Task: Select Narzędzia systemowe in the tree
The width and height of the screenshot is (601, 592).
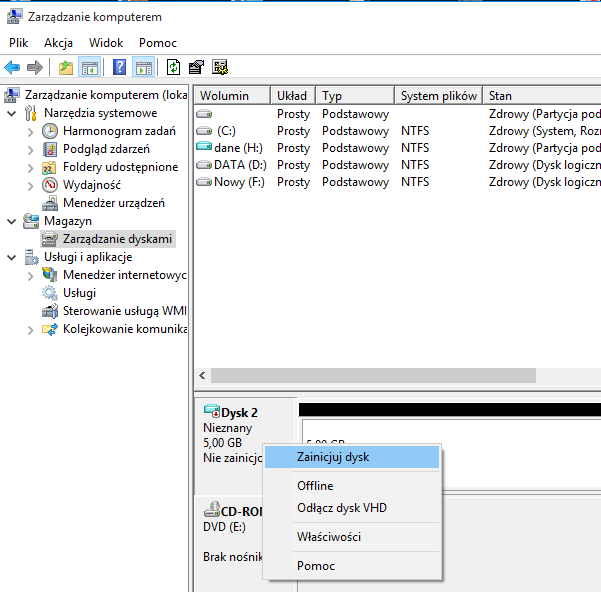Action: click(100, 113)
